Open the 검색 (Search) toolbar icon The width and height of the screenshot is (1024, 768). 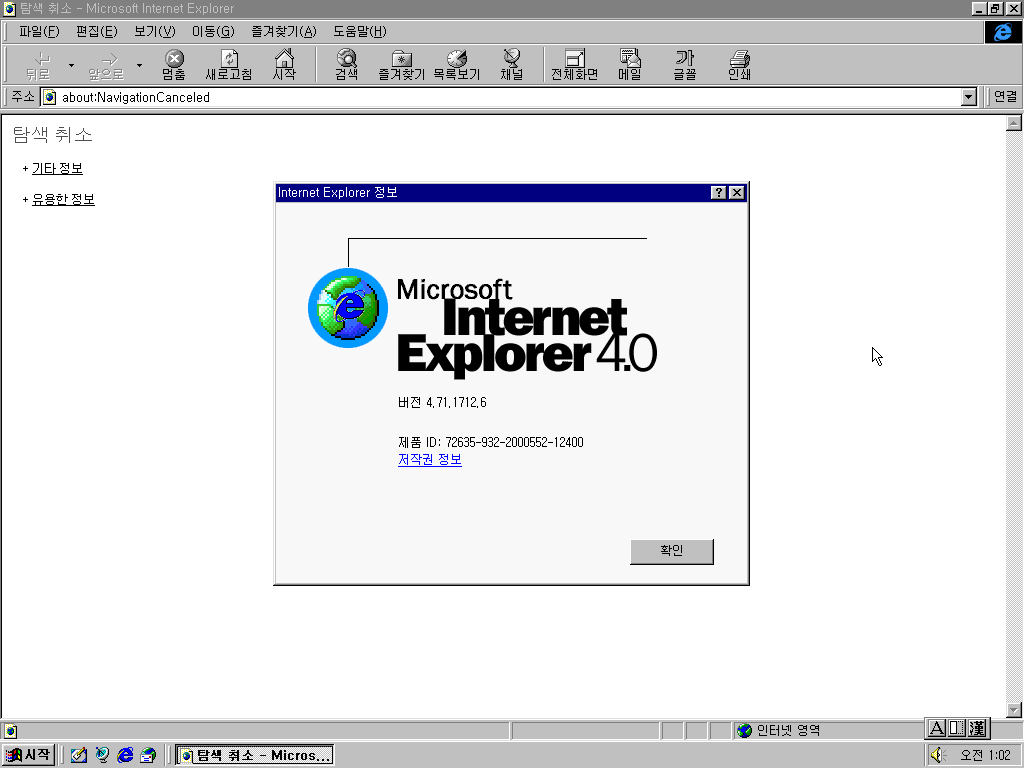(347, 65)
